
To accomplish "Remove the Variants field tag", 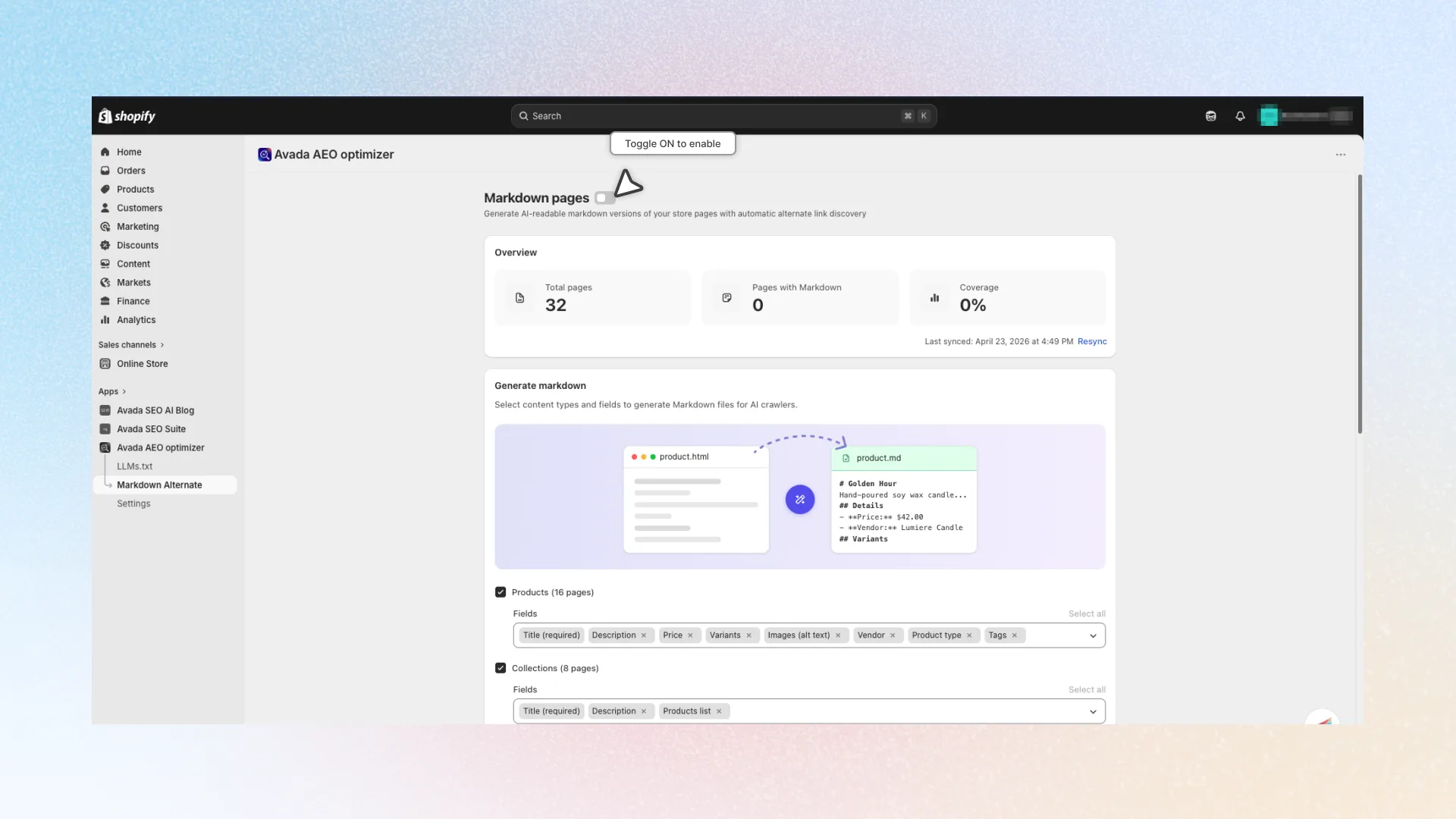I will 748,635.
